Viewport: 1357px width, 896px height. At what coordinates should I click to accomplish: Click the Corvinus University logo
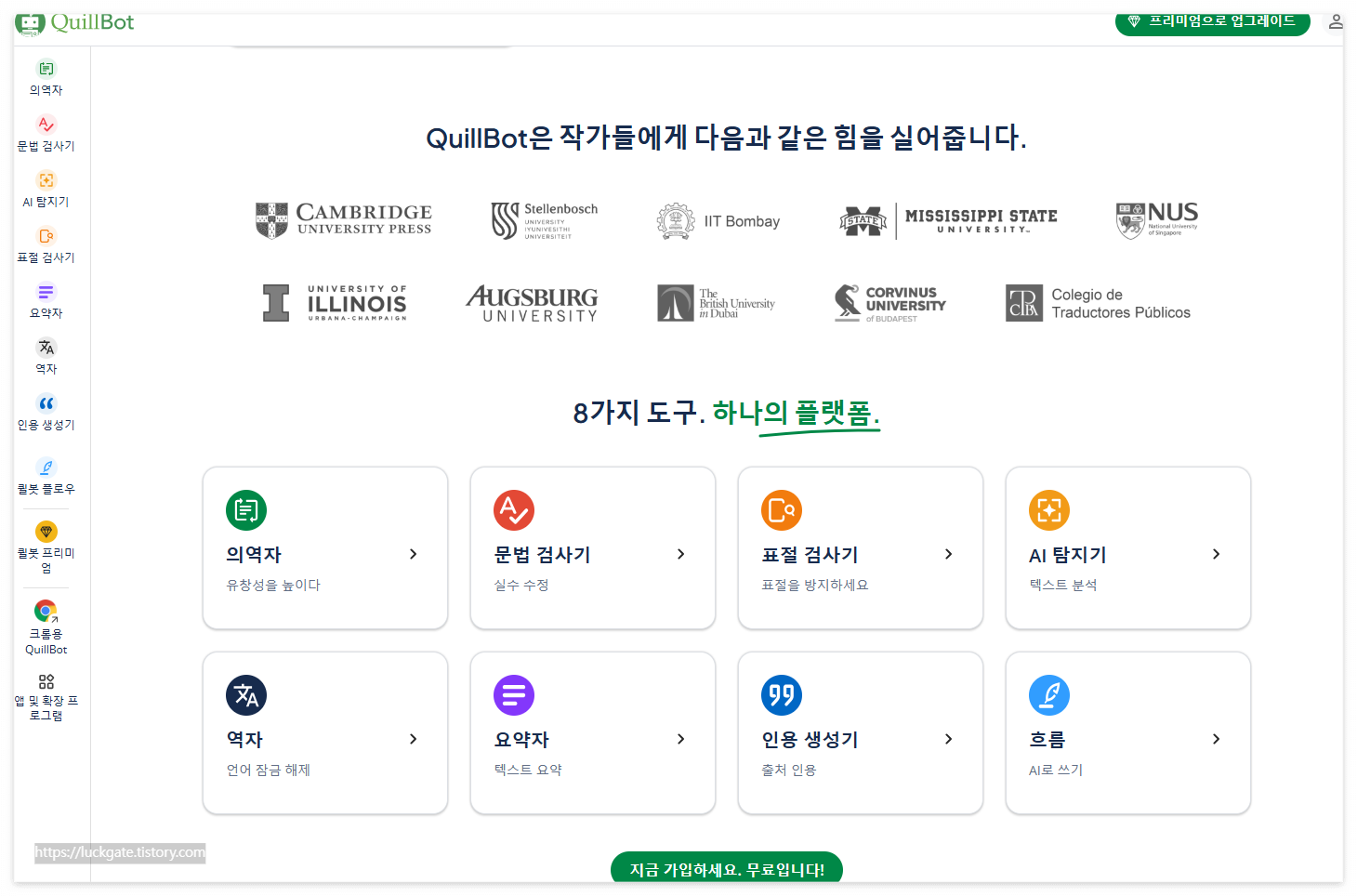coord(889,303)
